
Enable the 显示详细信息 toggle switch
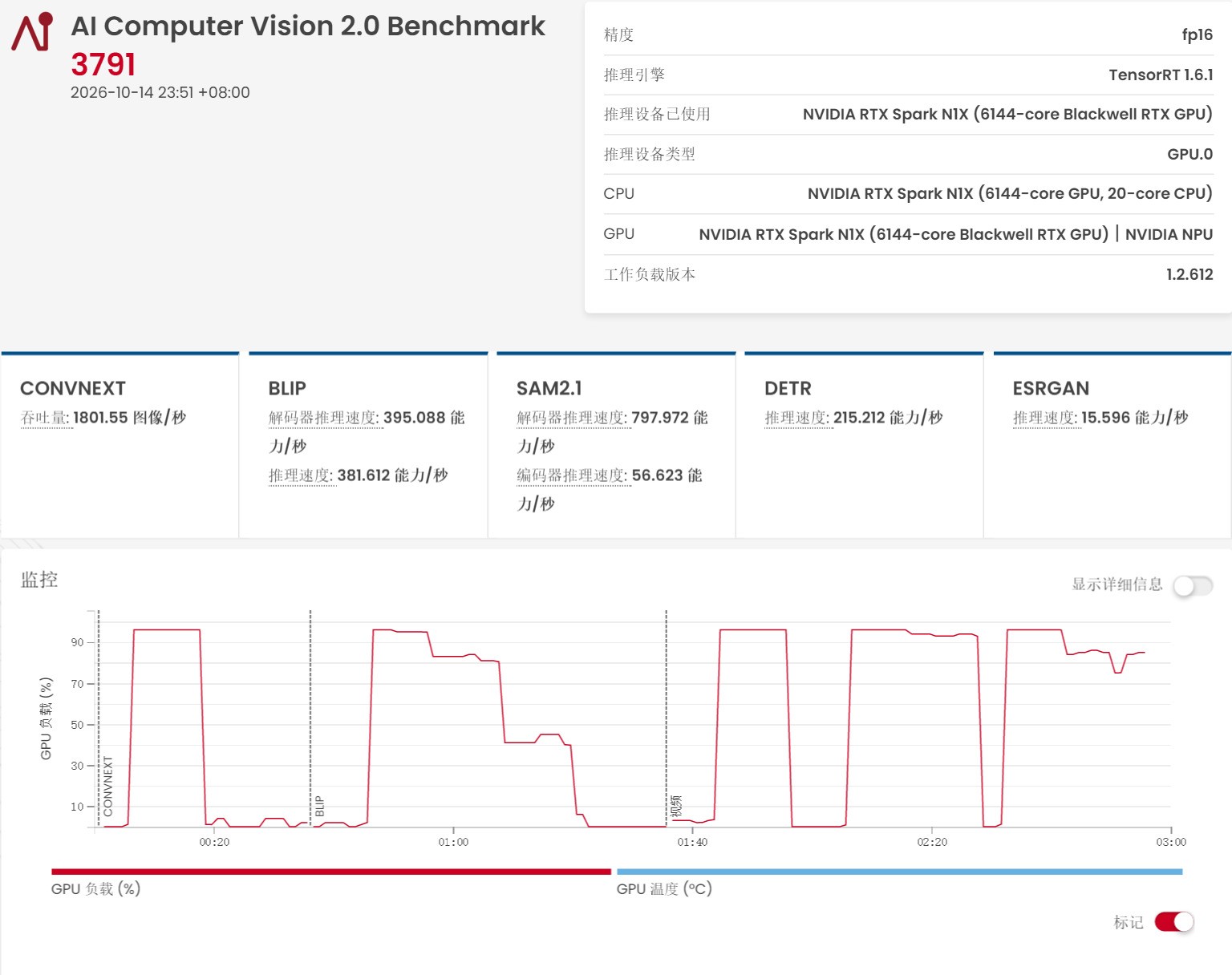click(x=1193, y=585)
